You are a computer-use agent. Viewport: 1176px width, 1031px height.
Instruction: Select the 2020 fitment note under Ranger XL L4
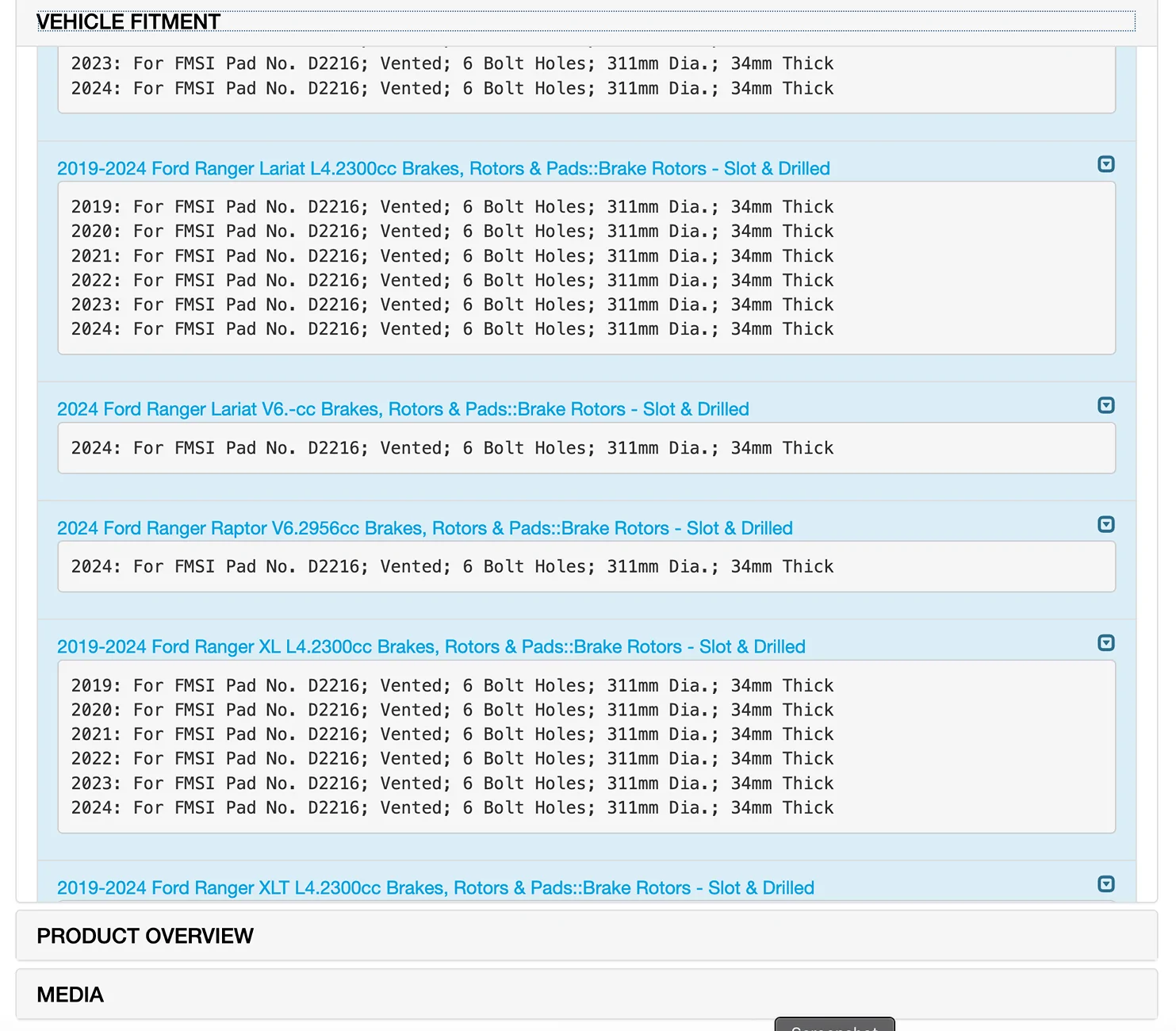(453, 711)
